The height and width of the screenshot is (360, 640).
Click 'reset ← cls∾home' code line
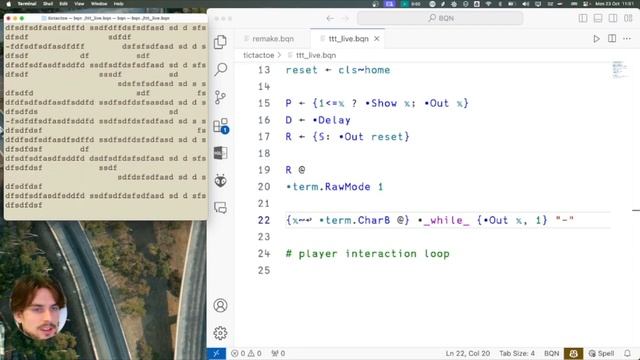pyautogui.click(x=338, y=70)
